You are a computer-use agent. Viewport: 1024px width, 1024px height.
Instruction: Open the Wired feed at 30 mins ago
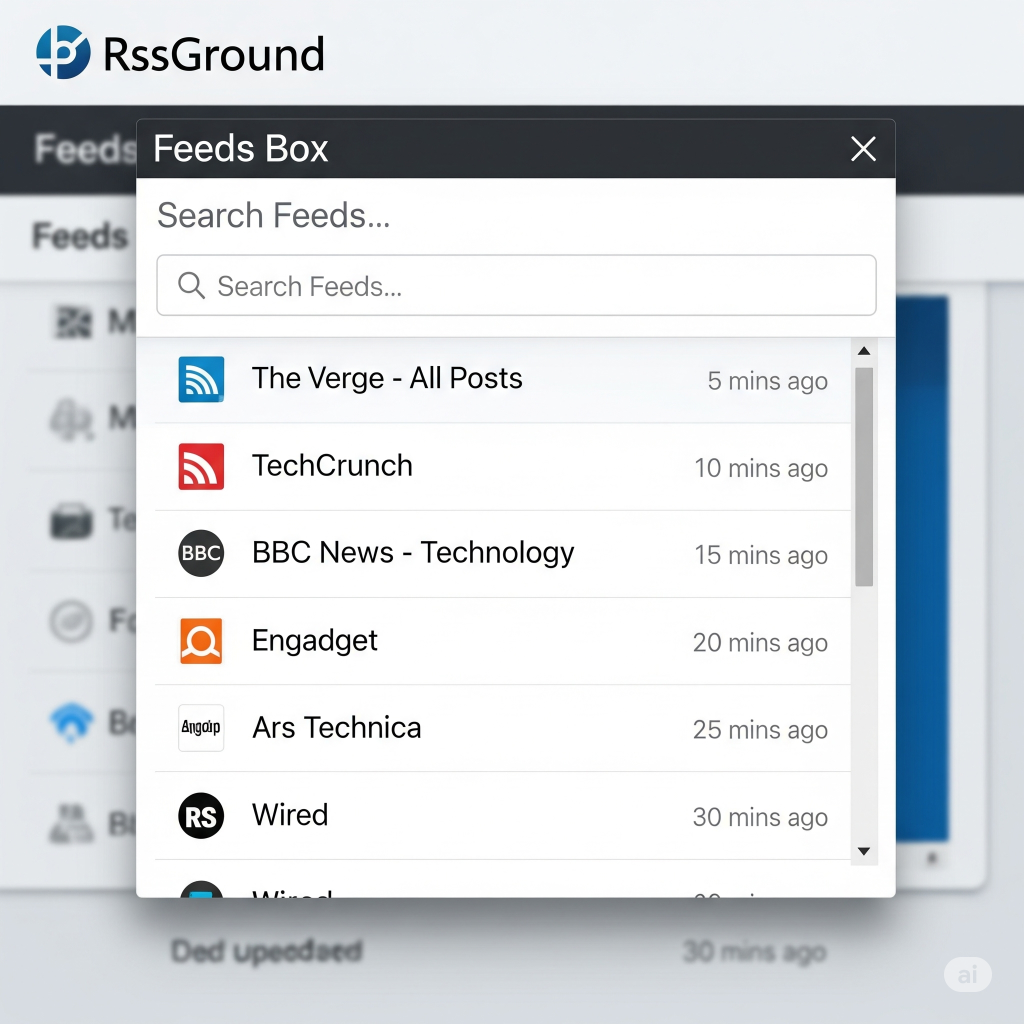pos(503,816)
